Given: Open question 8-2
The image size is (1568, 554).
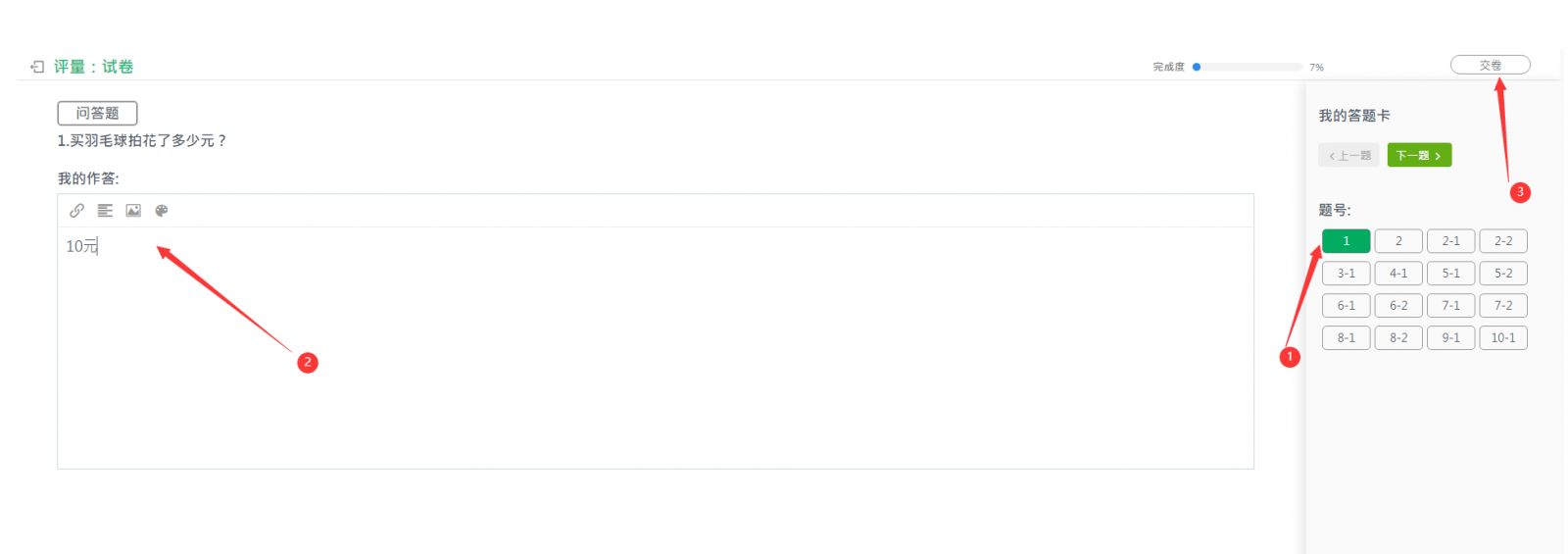Looking at the screenshot, I should coord(1398,338).
